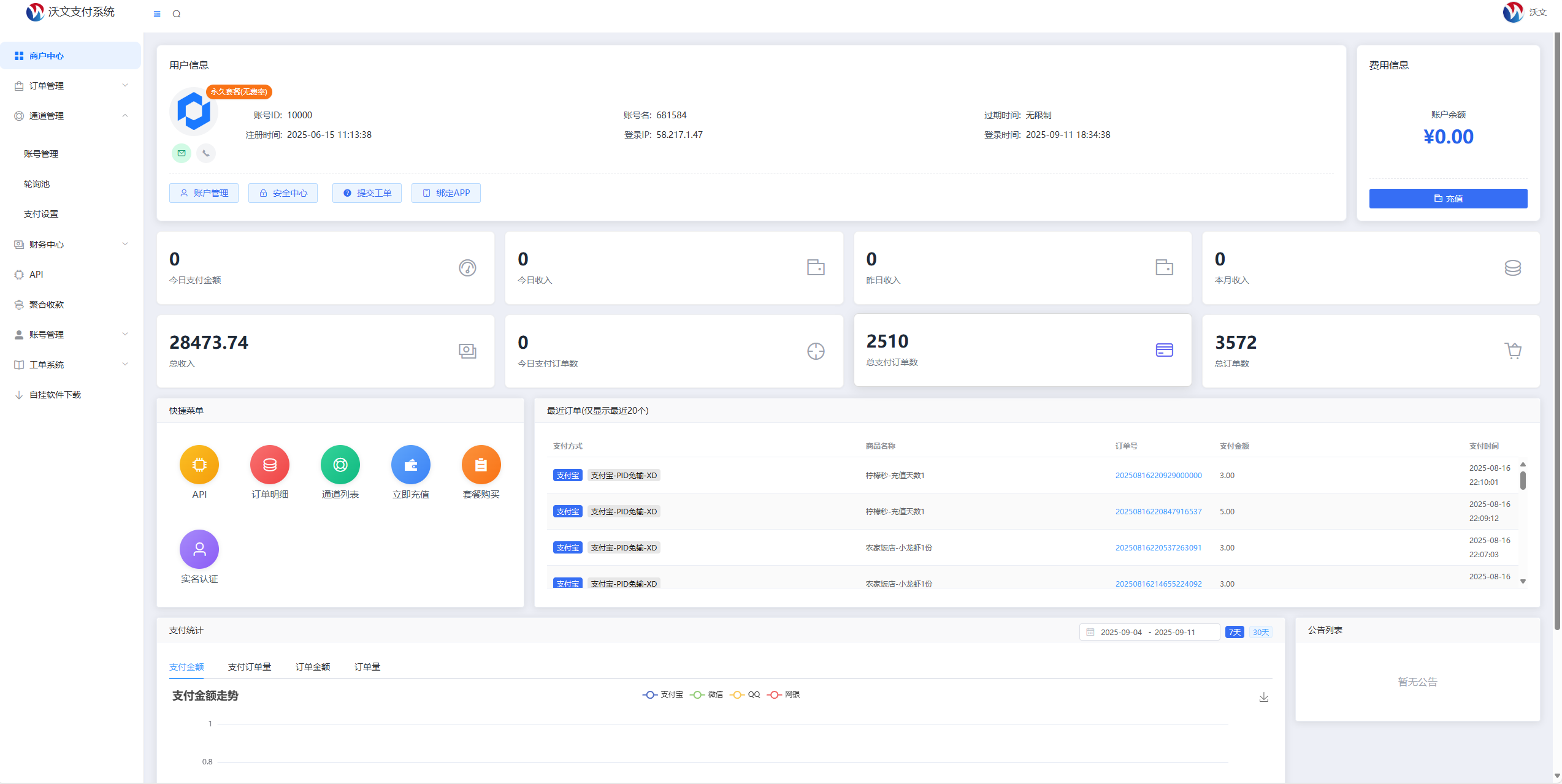1562x784 pixels.
Task: Open 通道列表 green quick icon
Action: coord(340,465)
